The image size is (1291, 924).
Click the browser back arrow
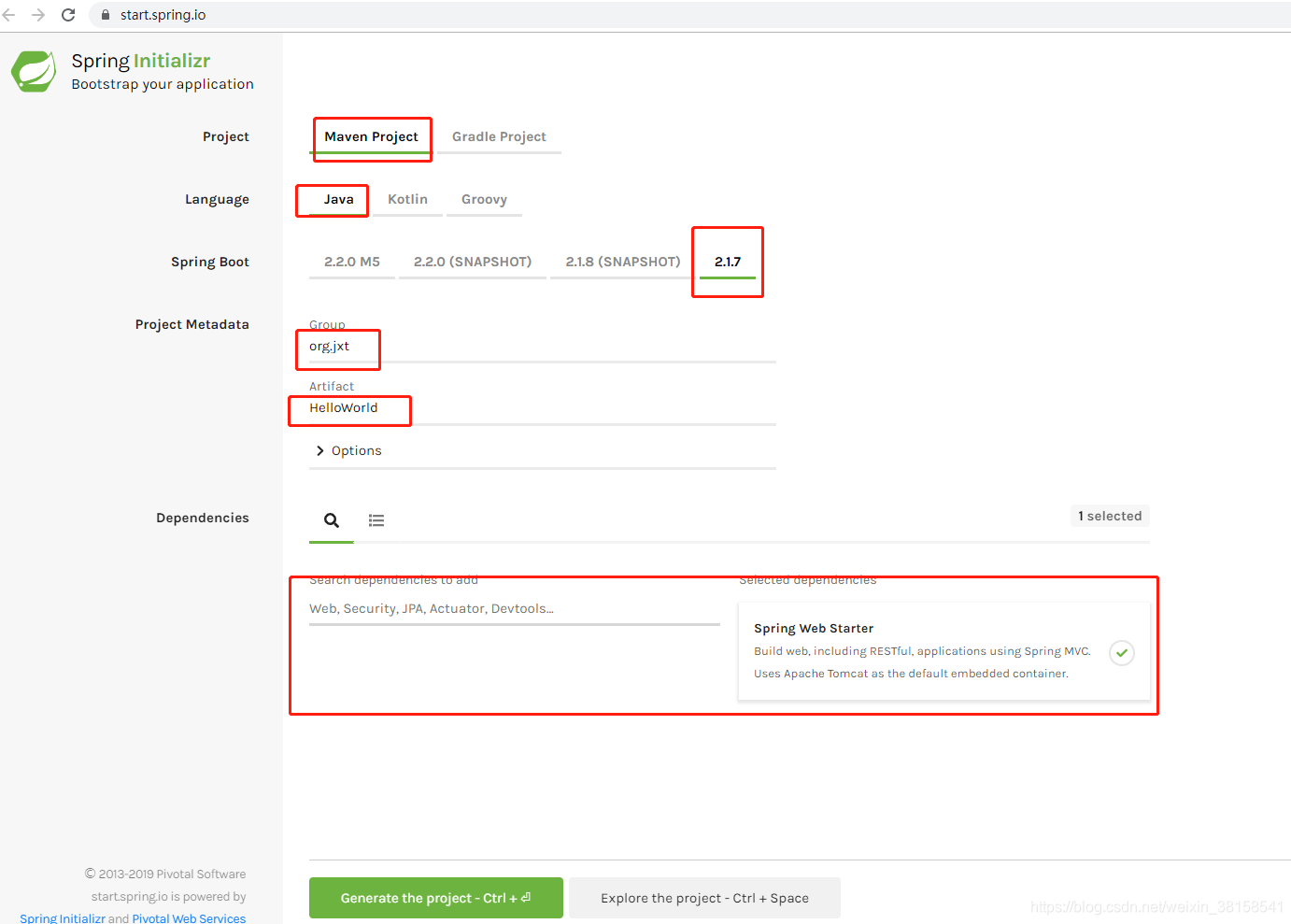click(9, 15)
